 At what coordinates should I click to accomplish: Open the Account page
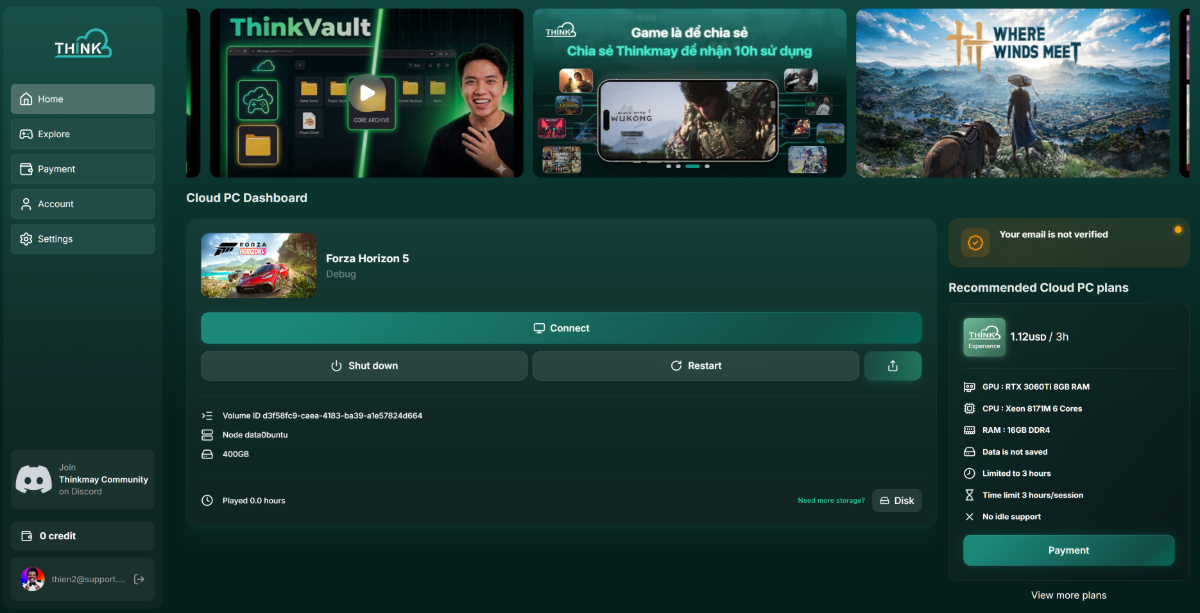pos(83,204)
